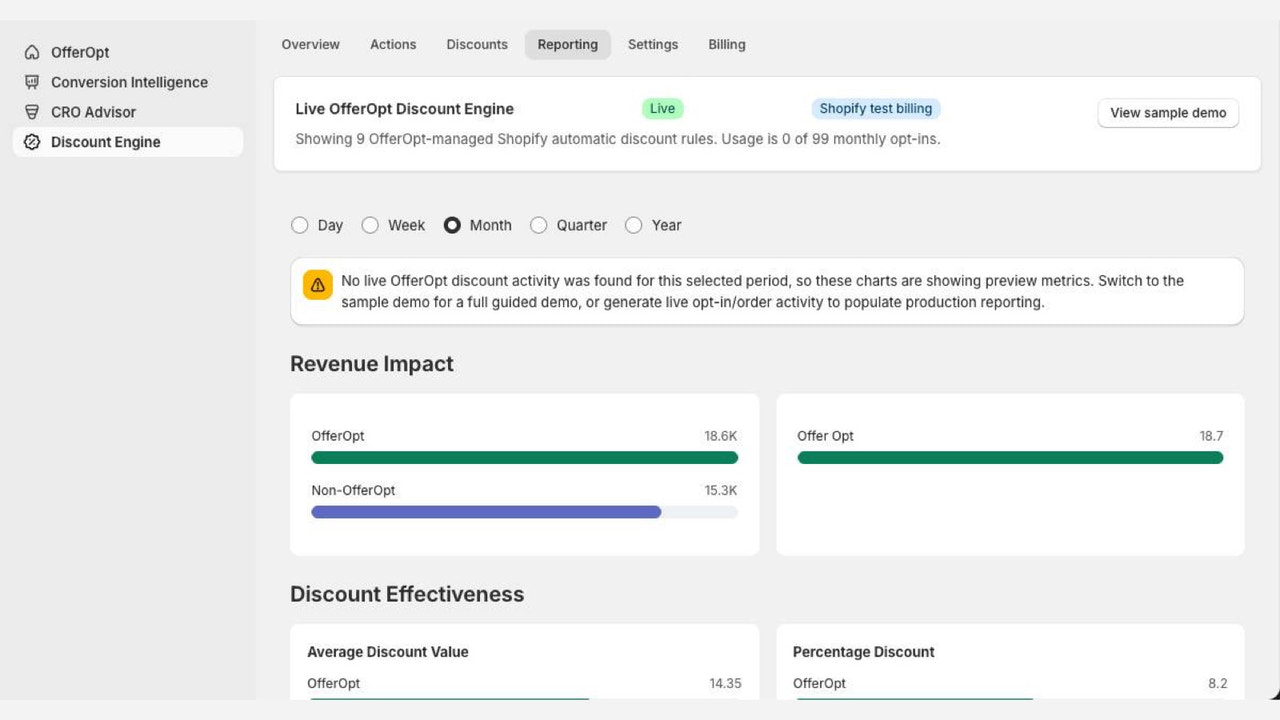
Task: Open OfferOpt in the sidebar
Action: point(128,52)
